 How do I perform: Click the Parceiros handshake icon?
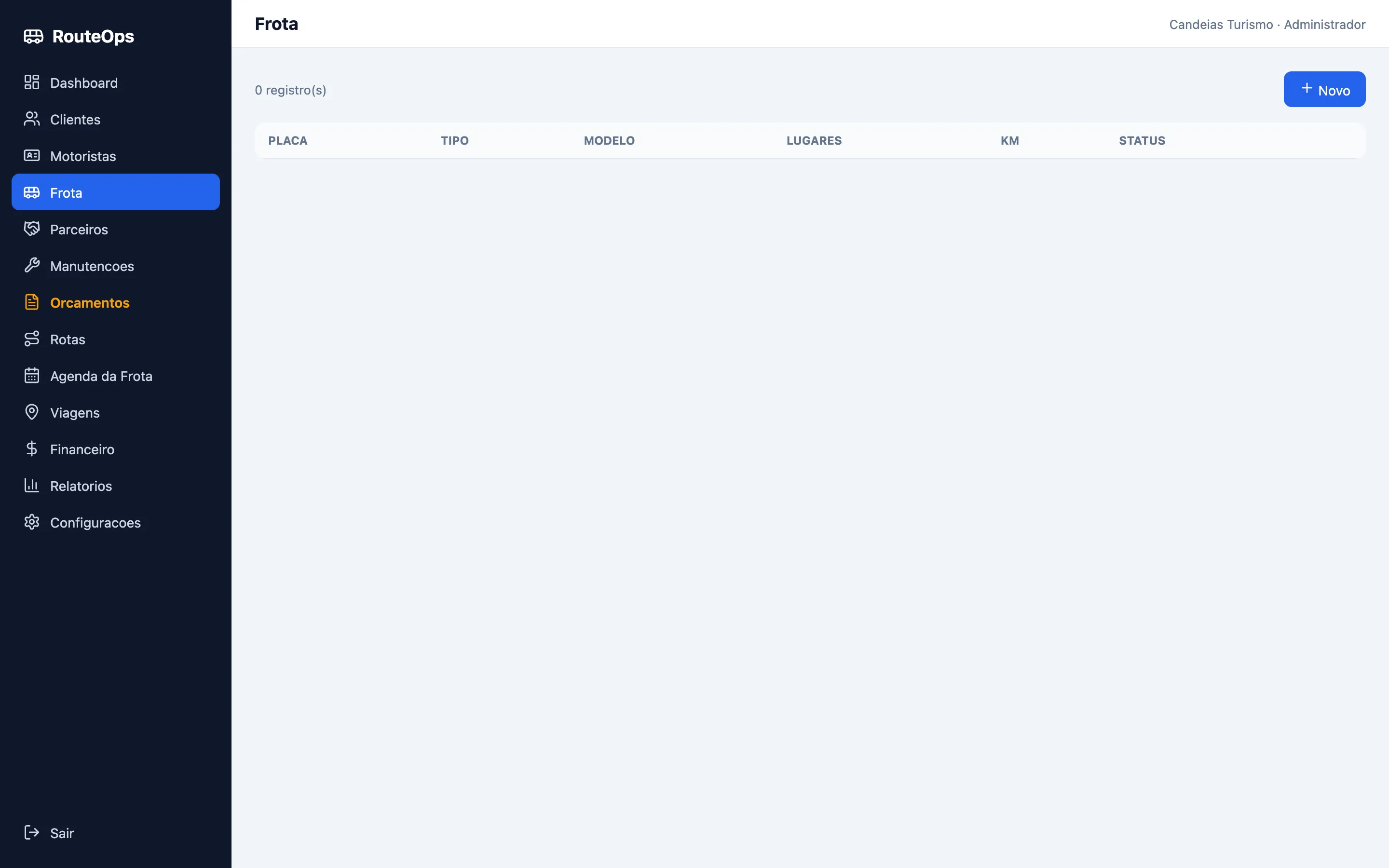31,229
